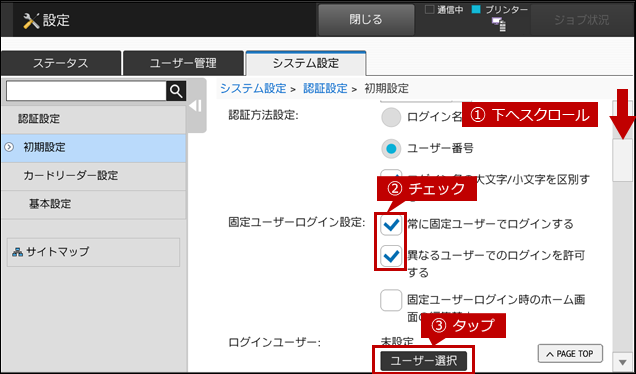Select the システム設定 tab
This screenshot has height=374, width=636.
click(x=306, y=63)
